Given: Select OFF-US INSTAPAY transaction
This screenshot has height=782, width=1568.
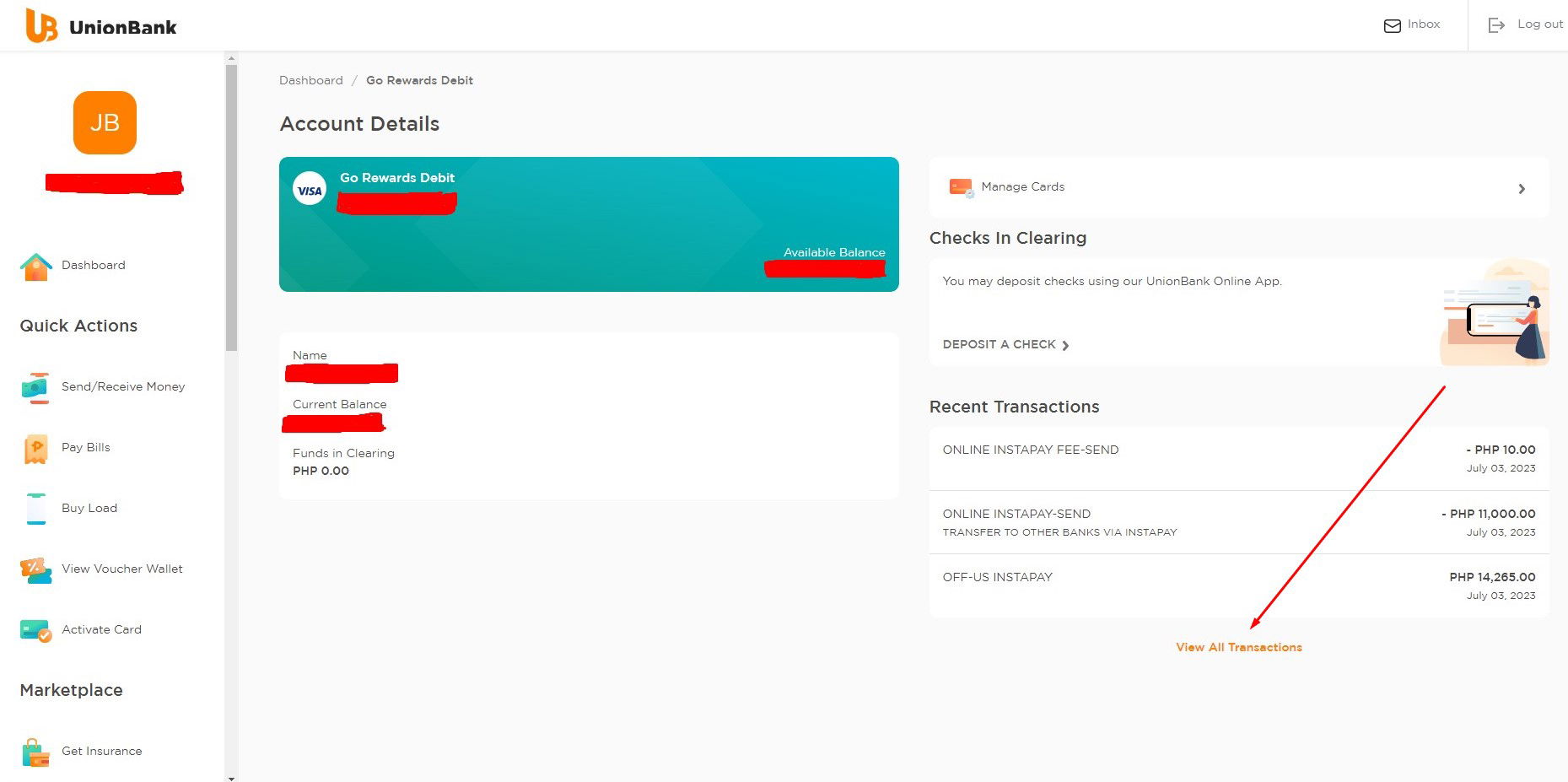Looking at the screenshot, I should pyautogui.click(x=1239, y=586).
